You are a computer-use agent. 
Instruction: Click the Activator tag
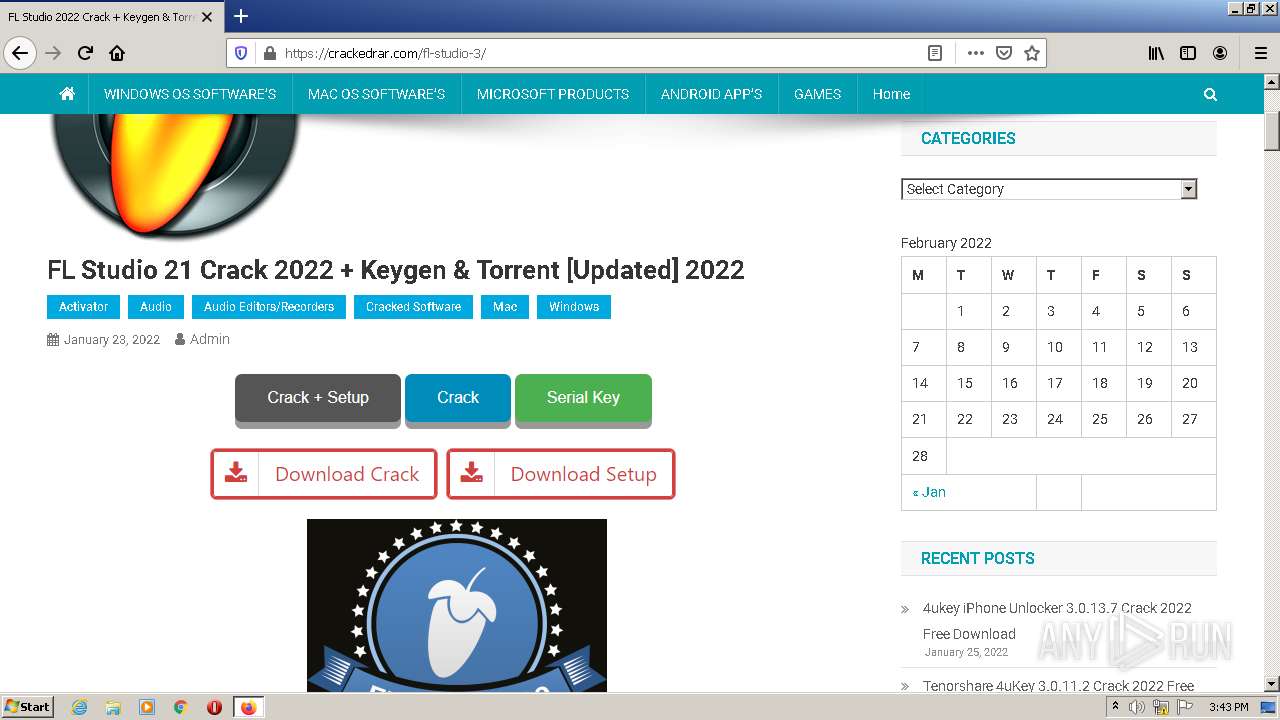pyautogui.click(x=83, y=307)
